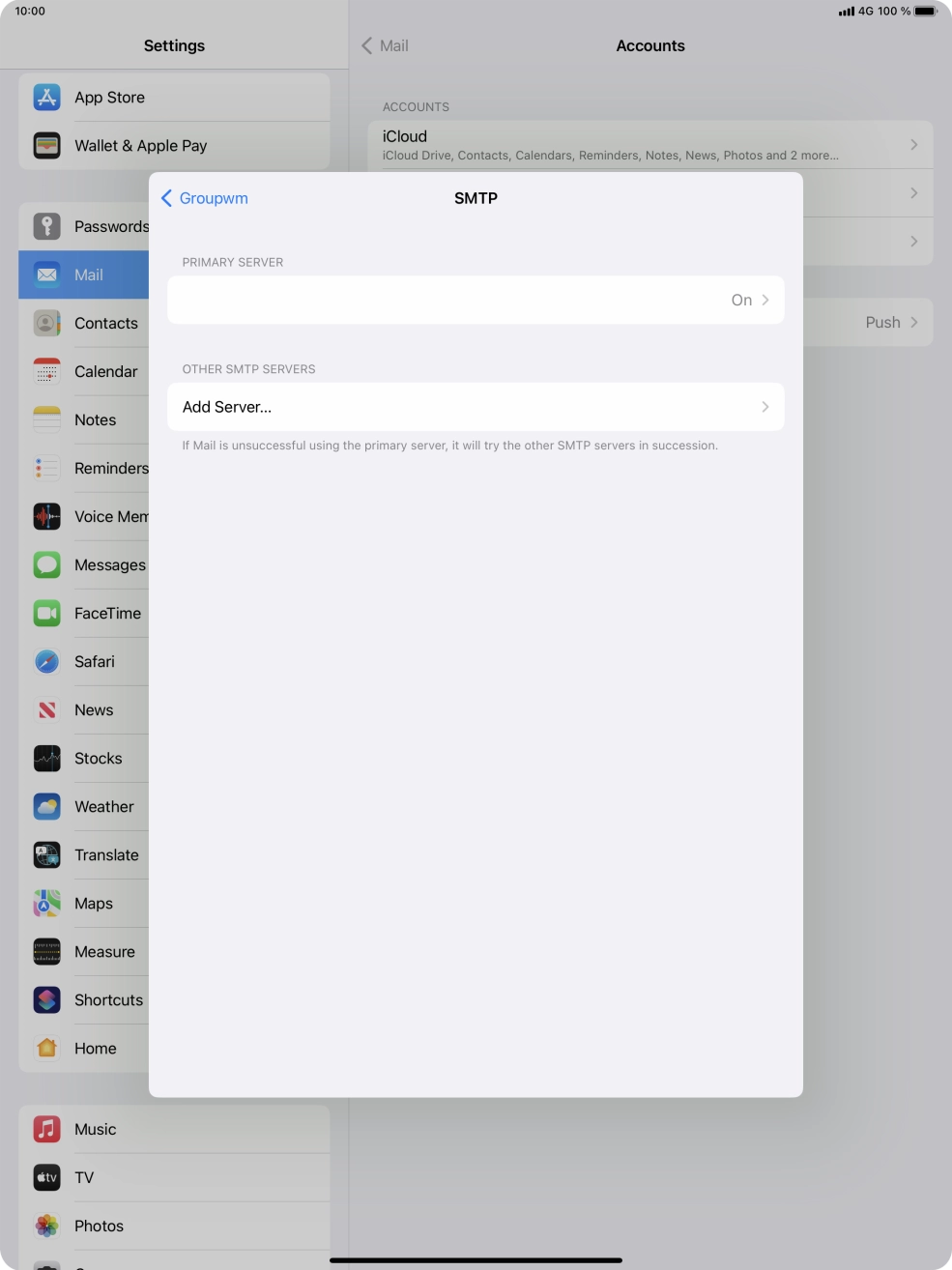Tap the Photos row in sidebar
This screenshot has width=952, height=1270.
coord(99,1226)
